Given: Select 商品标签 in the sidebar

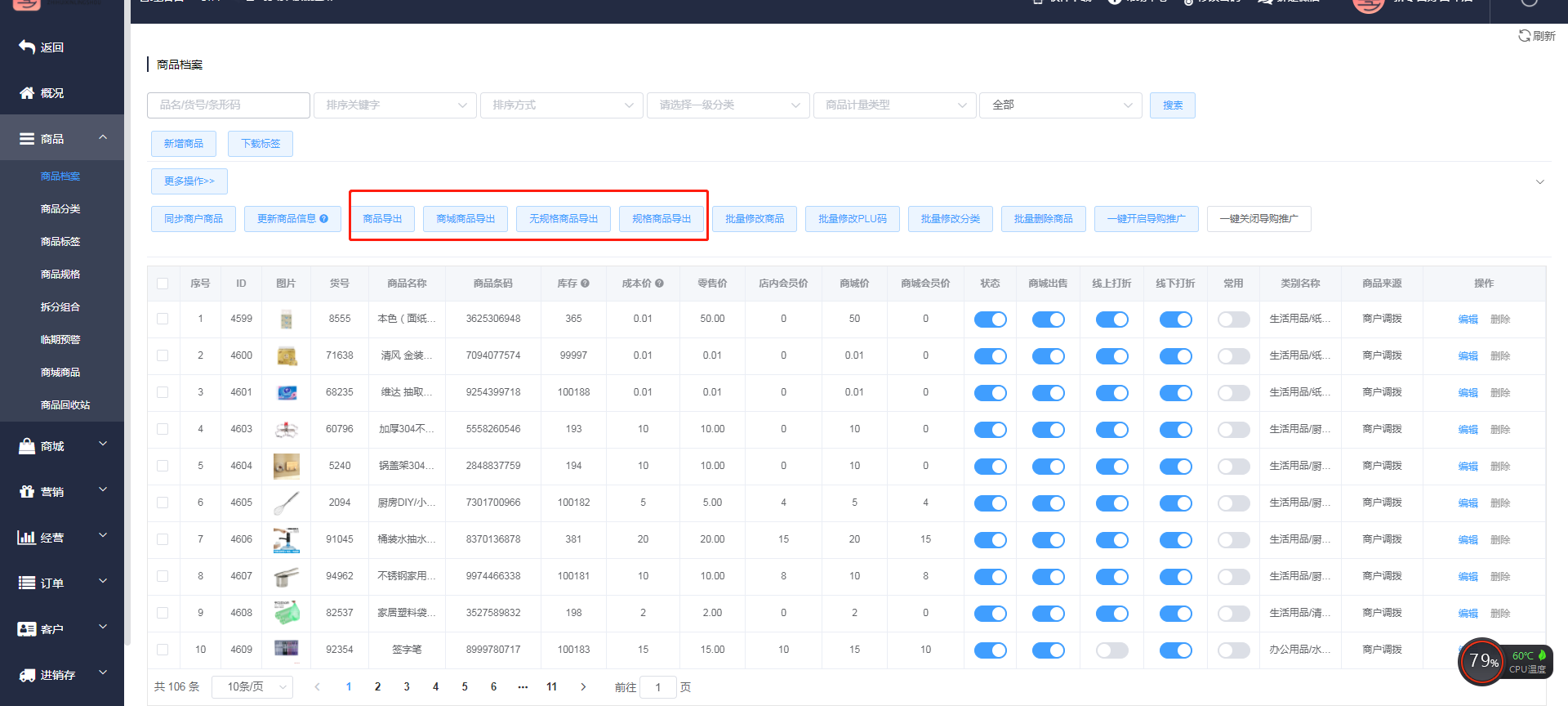Looking at the screenshot, I should [60, 242].
